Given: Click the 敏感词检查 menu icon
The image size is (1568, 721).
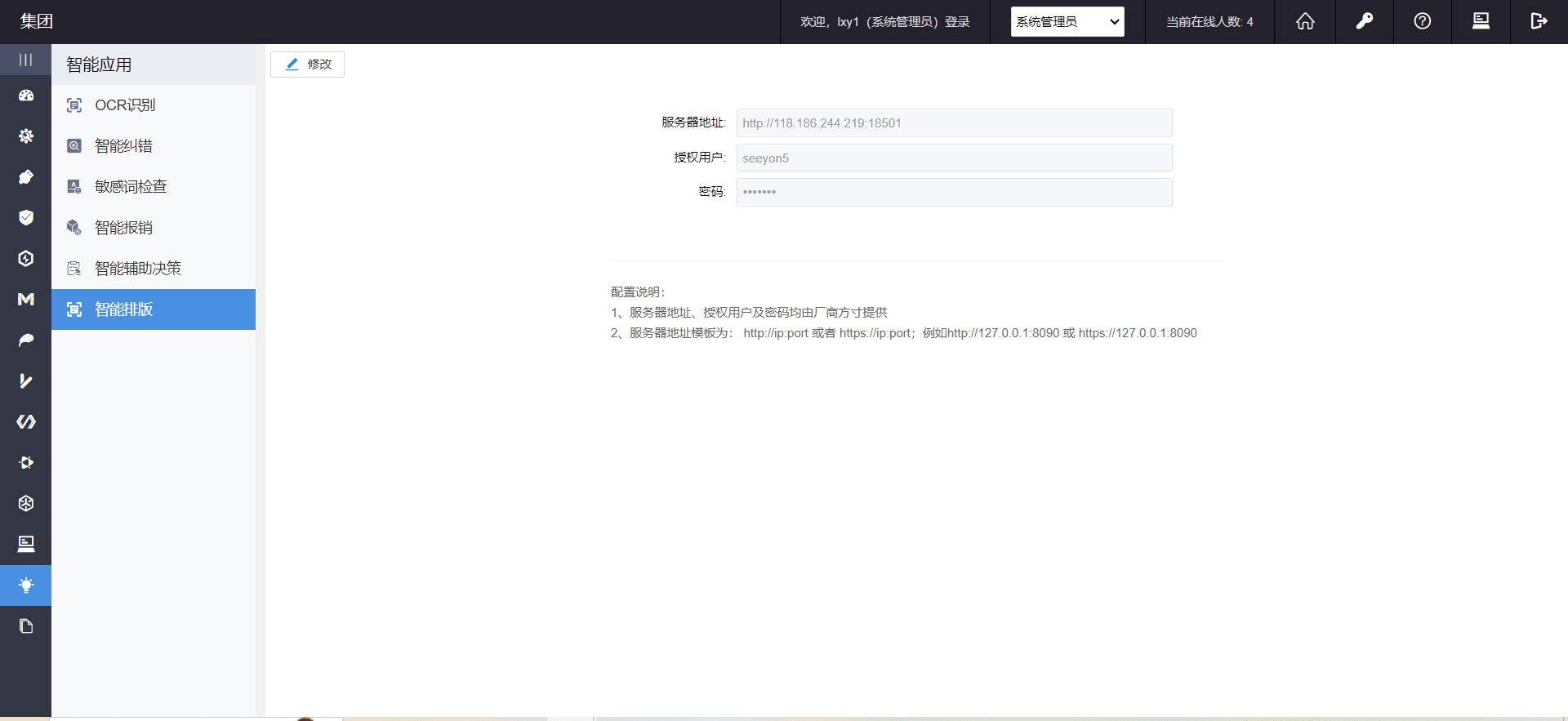Looking at the screenshot, I should [74, 187].
